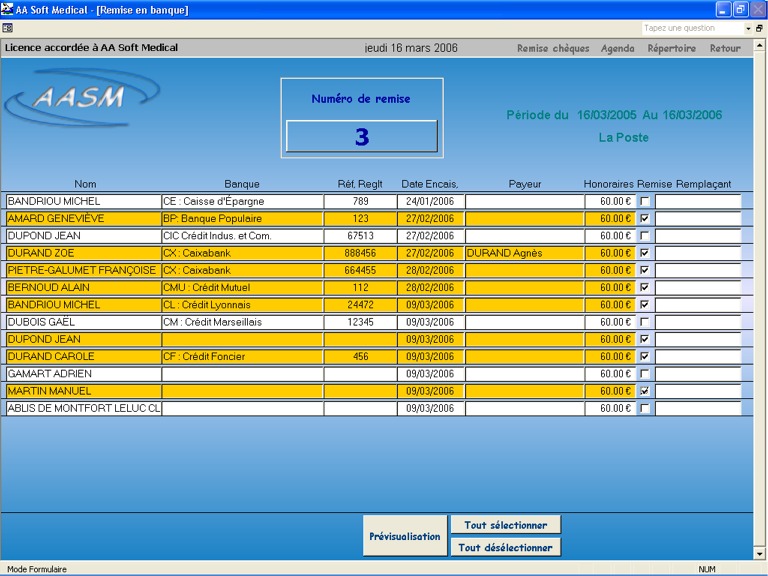Viewport: 768px width, 576px height.
Task: Click scrollbar down arrow
Action: click(x=760, y=554)
